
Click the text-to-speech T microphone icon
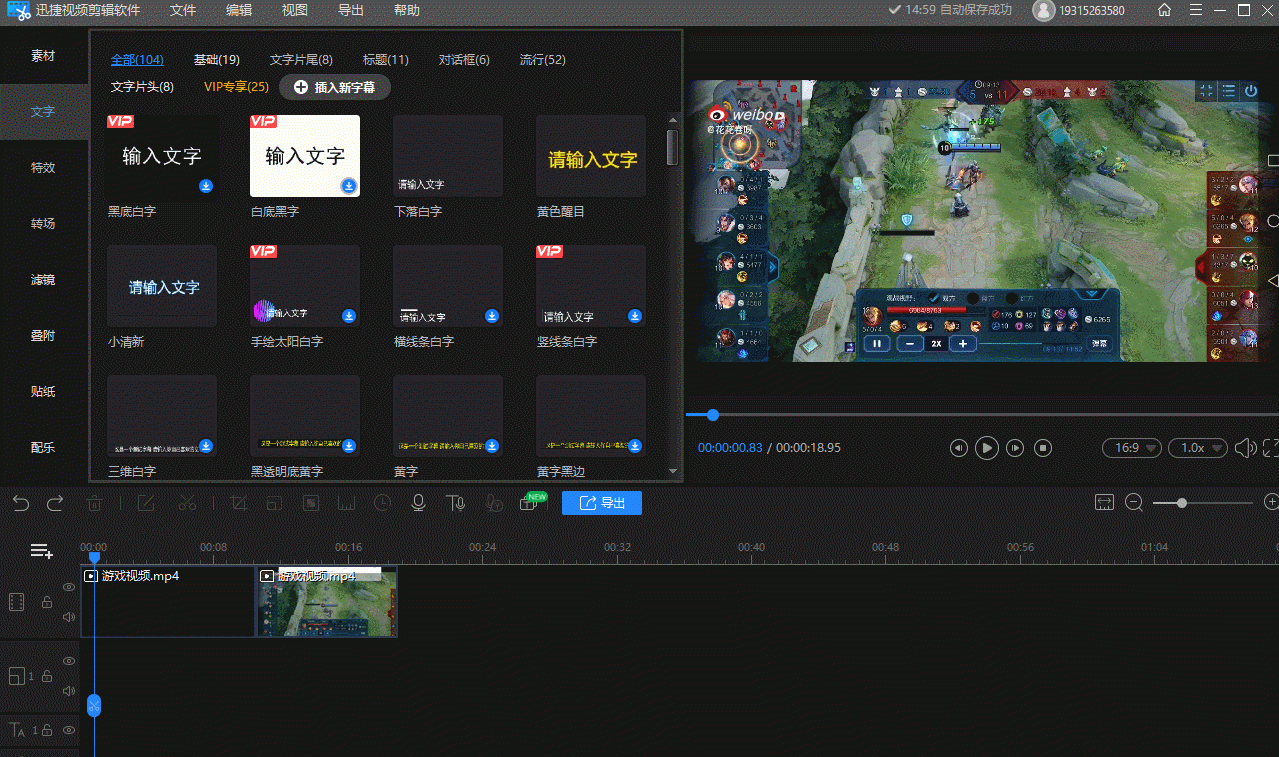pos(455,503)
